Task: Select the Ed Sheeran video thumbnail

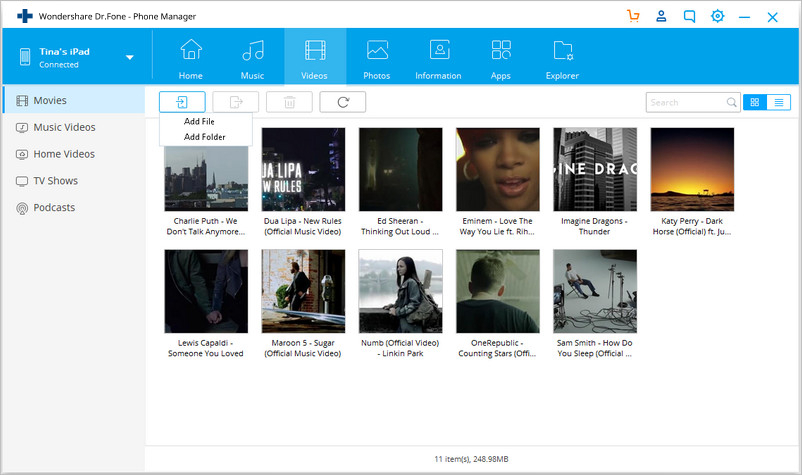Action: (400, 169)
